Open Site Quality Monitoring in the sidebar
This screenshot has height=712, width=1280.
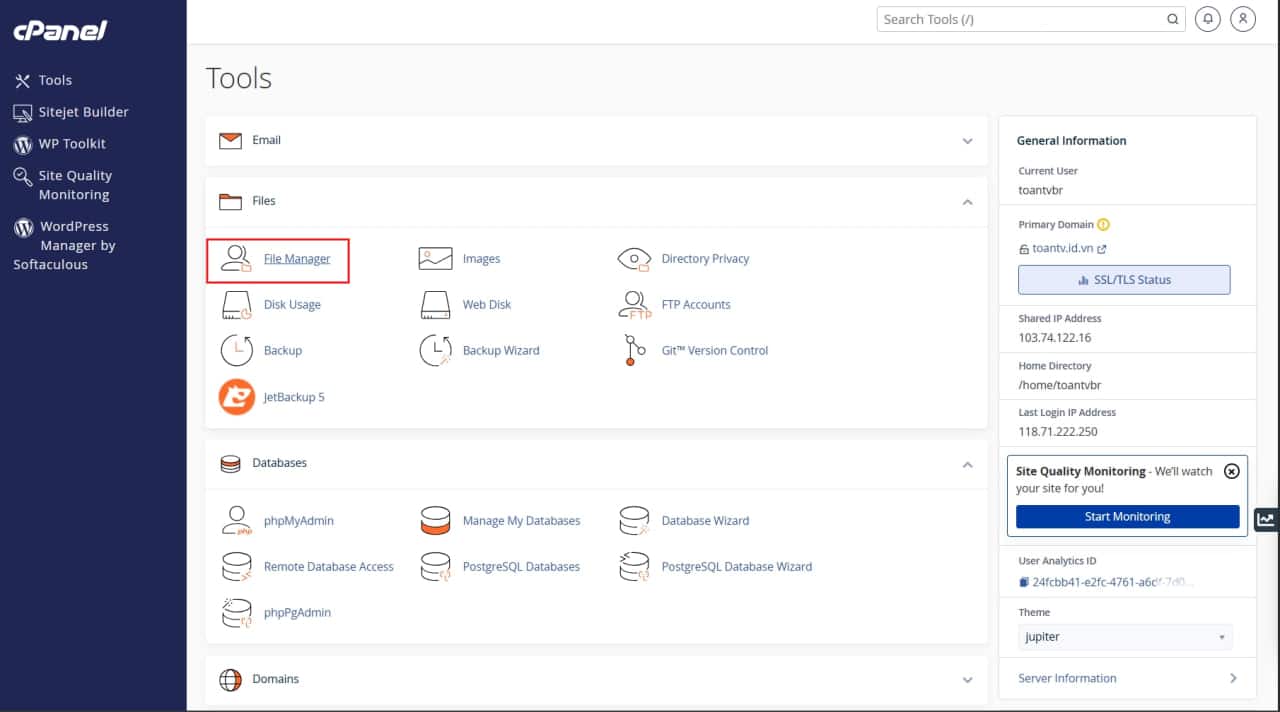[x=62, y=185]
